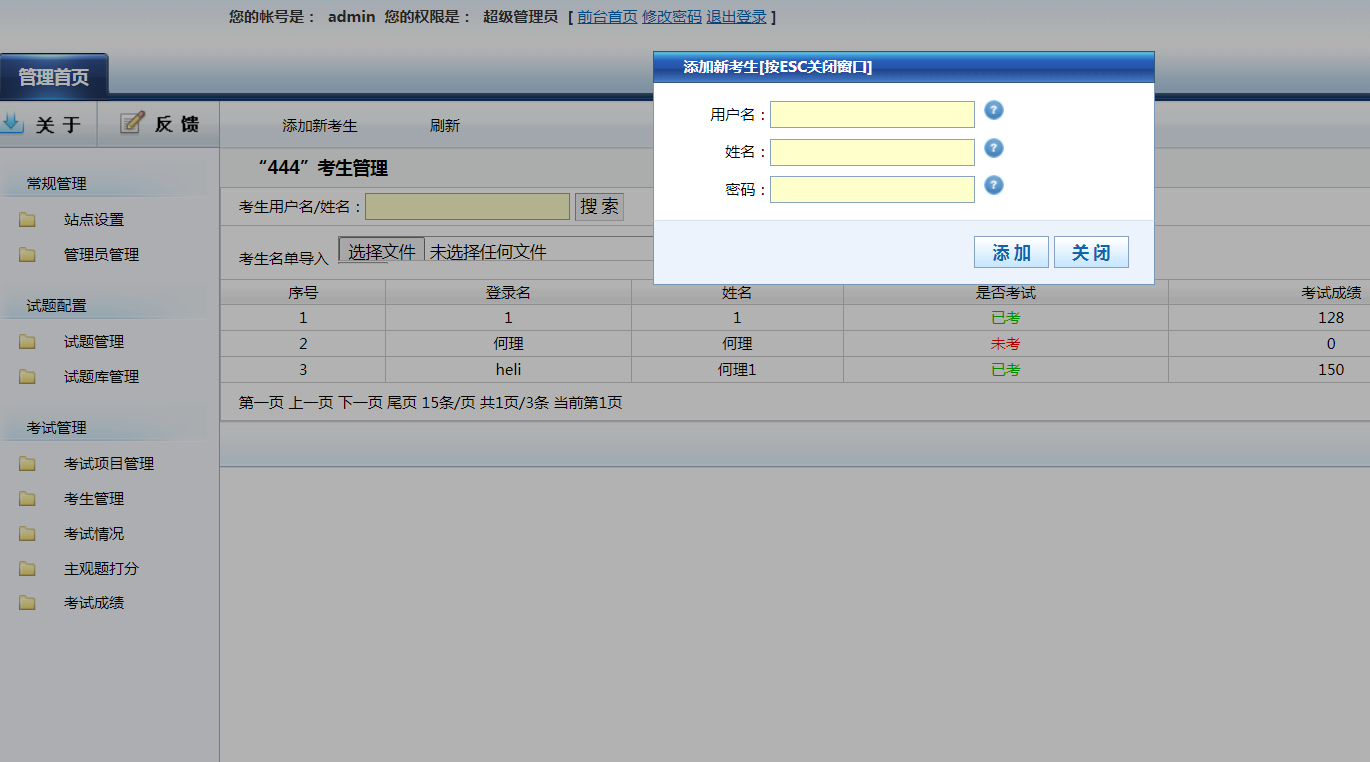The width and height of the screenshot is (1370, 762).
Task: Click folder icon next to 试题管理
Action: [27, 342]
